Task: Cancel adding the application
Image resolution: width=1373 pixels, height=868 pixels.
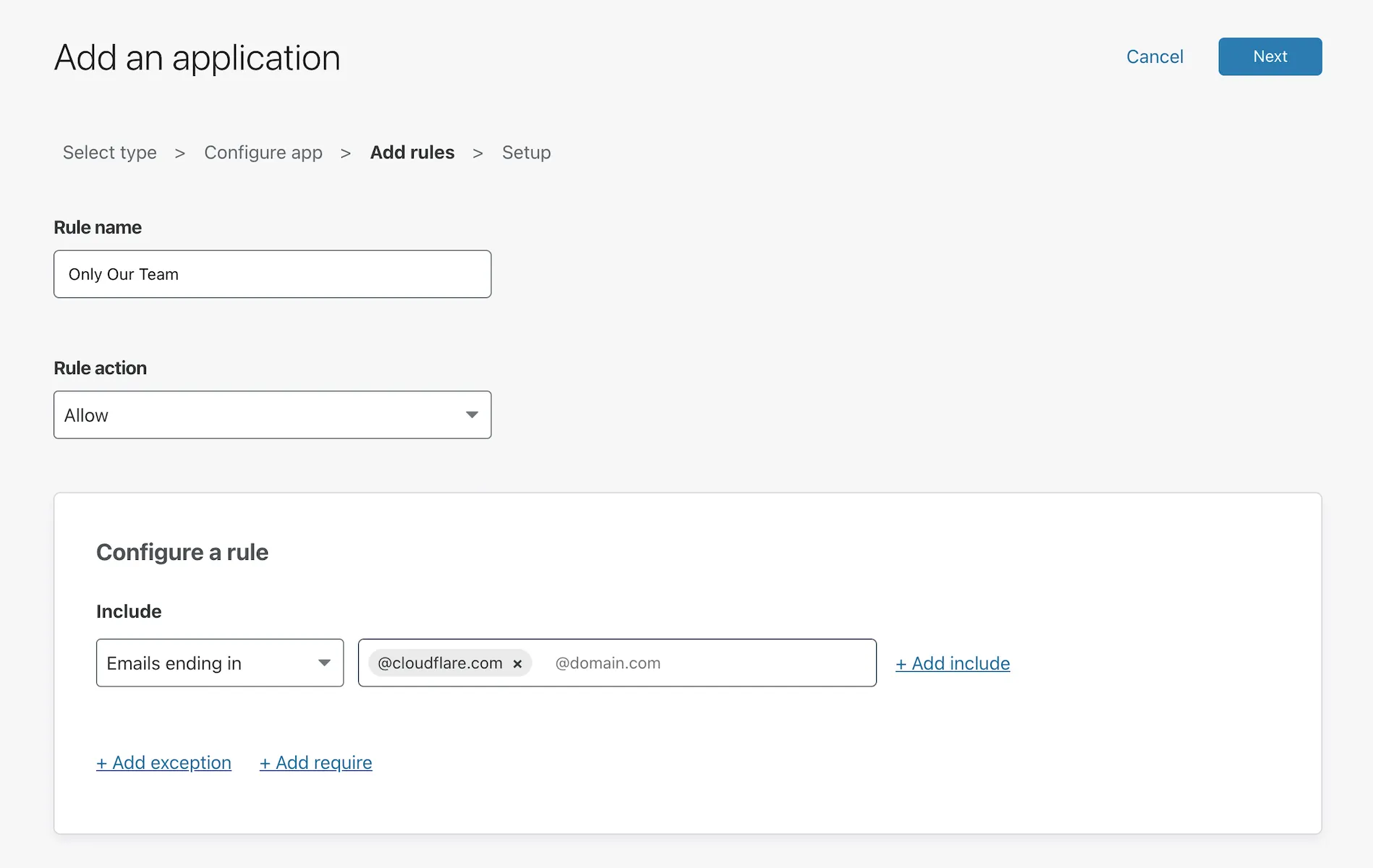Action: [1155, 56]
